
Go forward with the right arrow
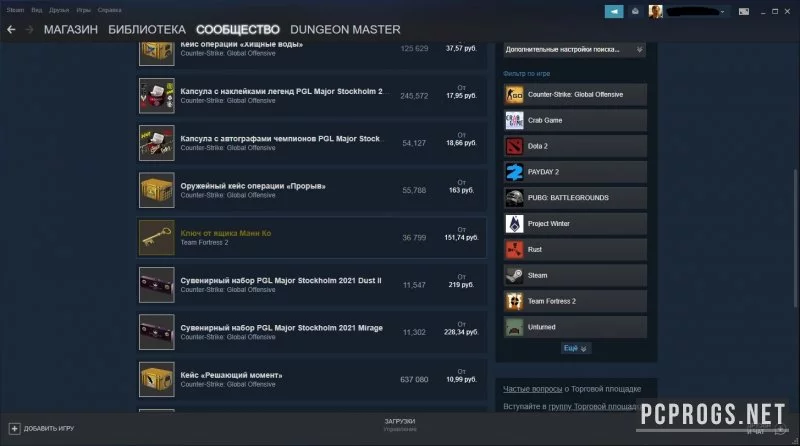[30, 30]
